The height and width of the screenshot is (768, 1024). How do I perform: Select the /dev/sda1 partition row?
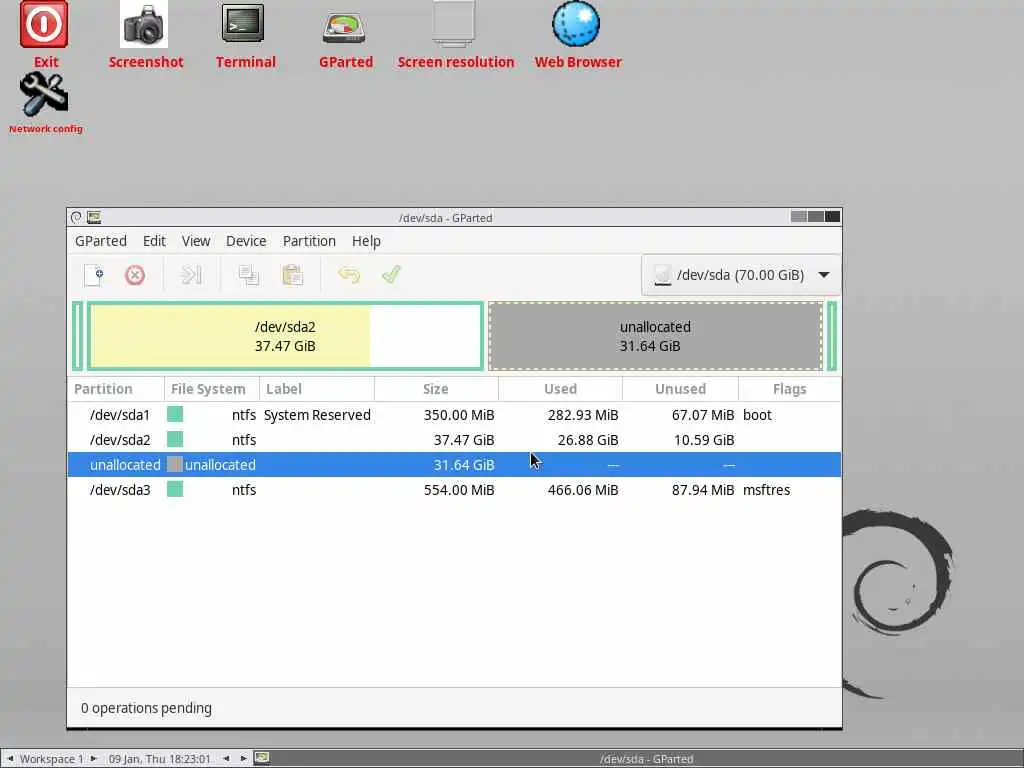(455, 415)
